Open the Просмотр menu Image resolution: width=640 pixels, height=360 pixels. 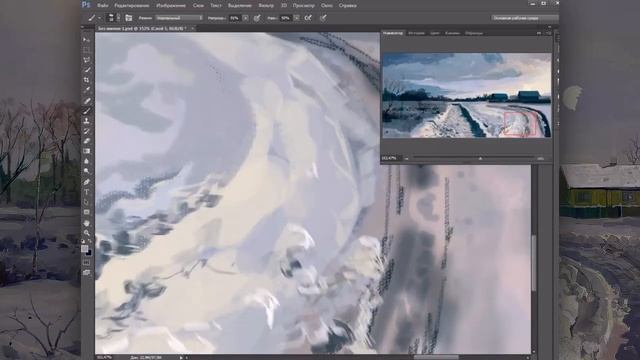tap(304, 6)
